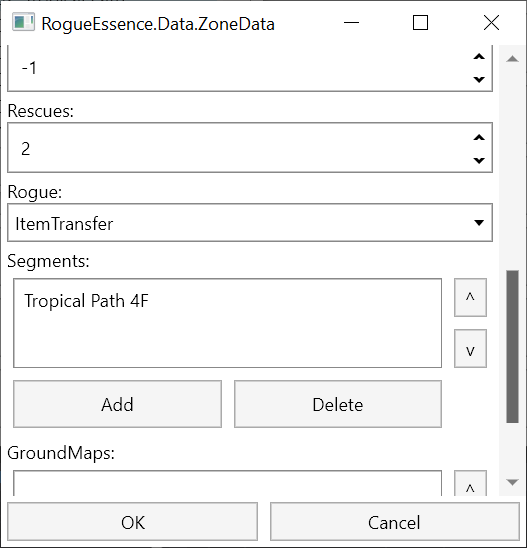The width and height of the screenshot is (527, 548).
Task: Increment the -1 field using up arrow
Action: (479, 57)
